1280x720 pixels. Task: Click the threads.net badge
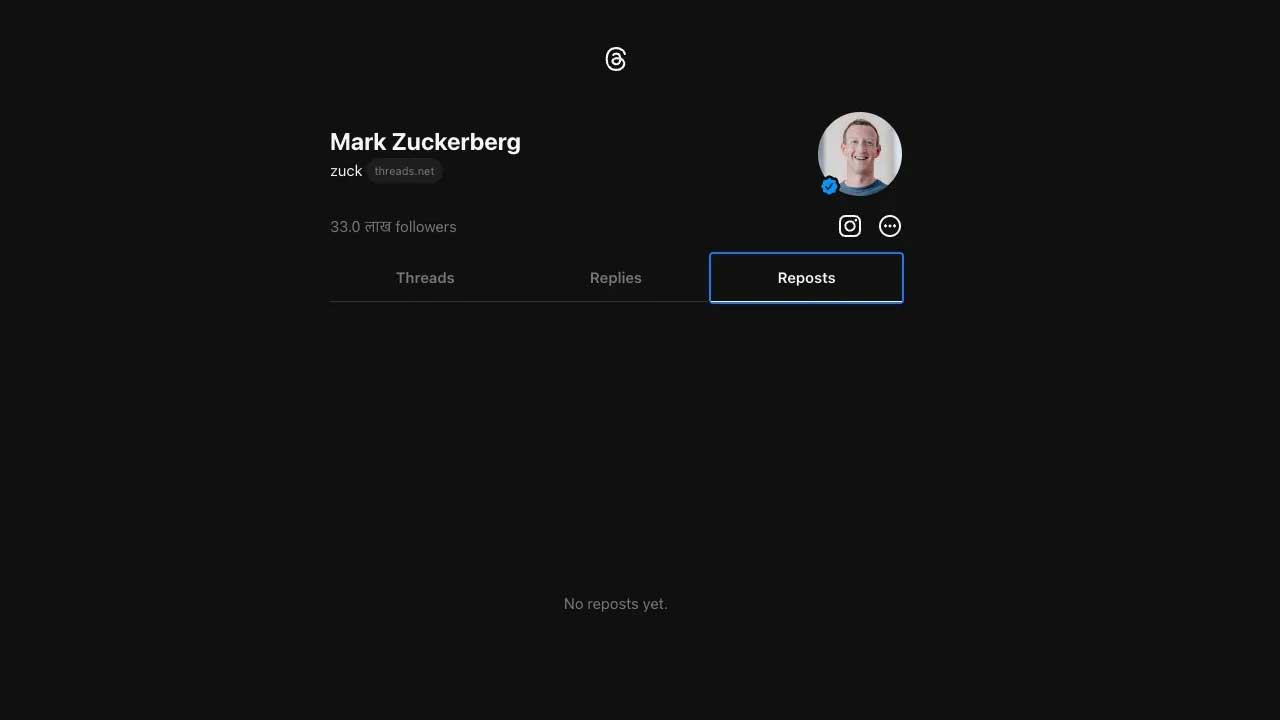click(x=405, y=171)
